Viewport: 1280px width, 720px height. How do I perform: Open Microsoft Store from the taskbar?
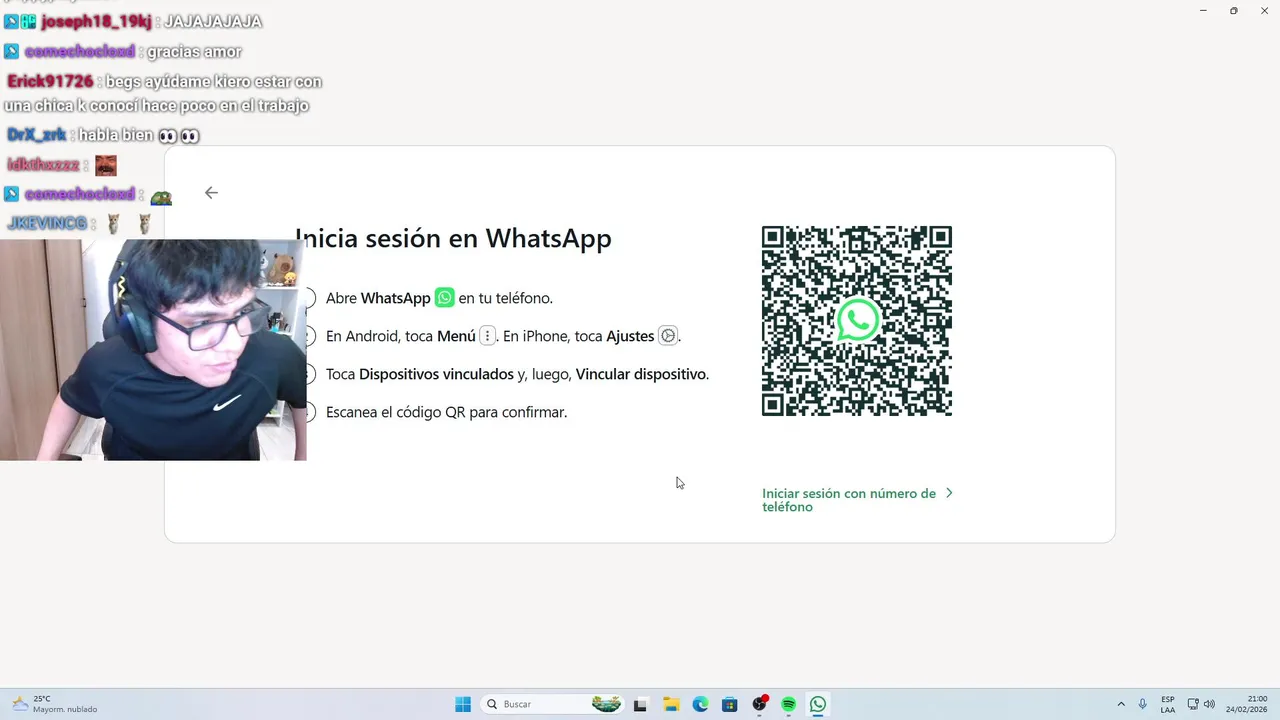click(x=730, y=704)
